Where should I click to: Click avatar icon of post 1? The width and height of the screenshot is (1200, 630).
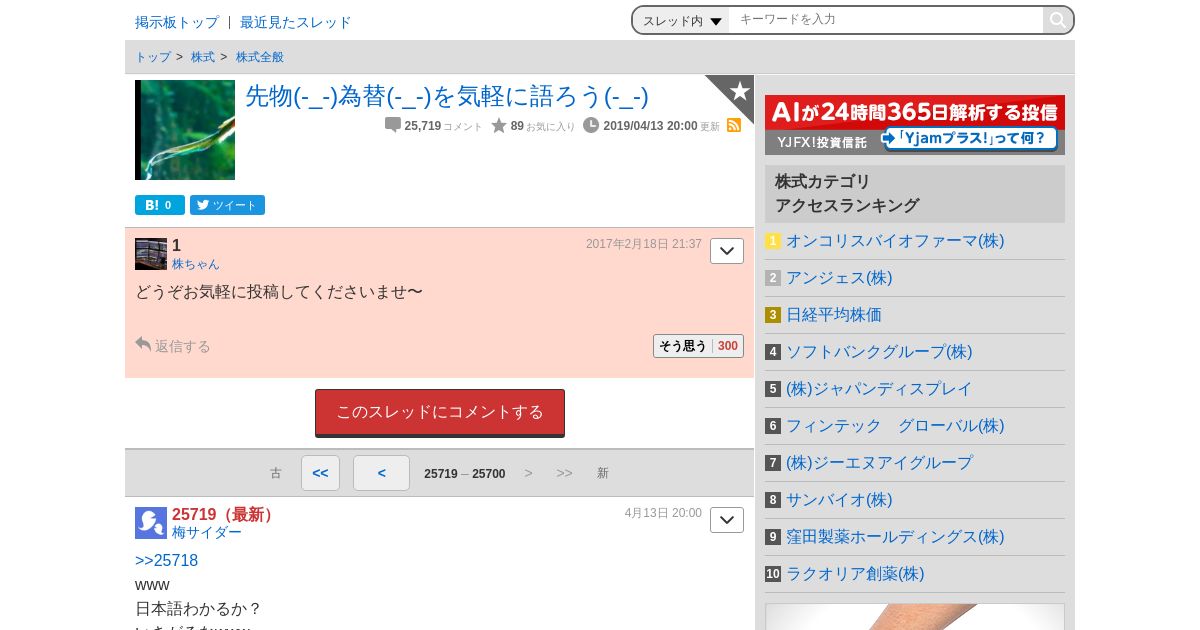pos(151,254)
